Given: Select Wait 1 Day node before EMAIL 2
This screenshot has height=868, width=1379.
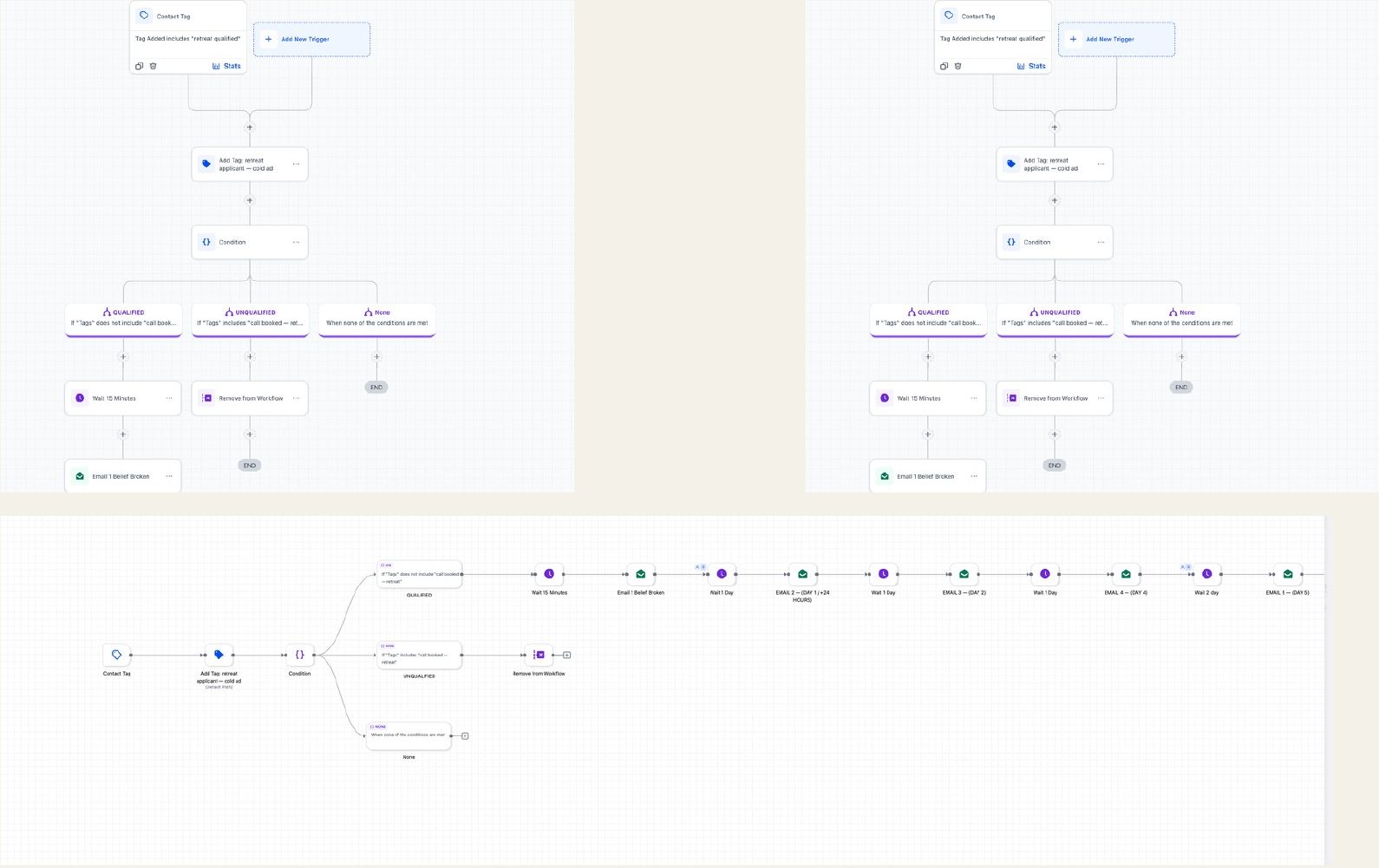Looking at the screenshot, I should pyautogui.click(x=722, y=574).
